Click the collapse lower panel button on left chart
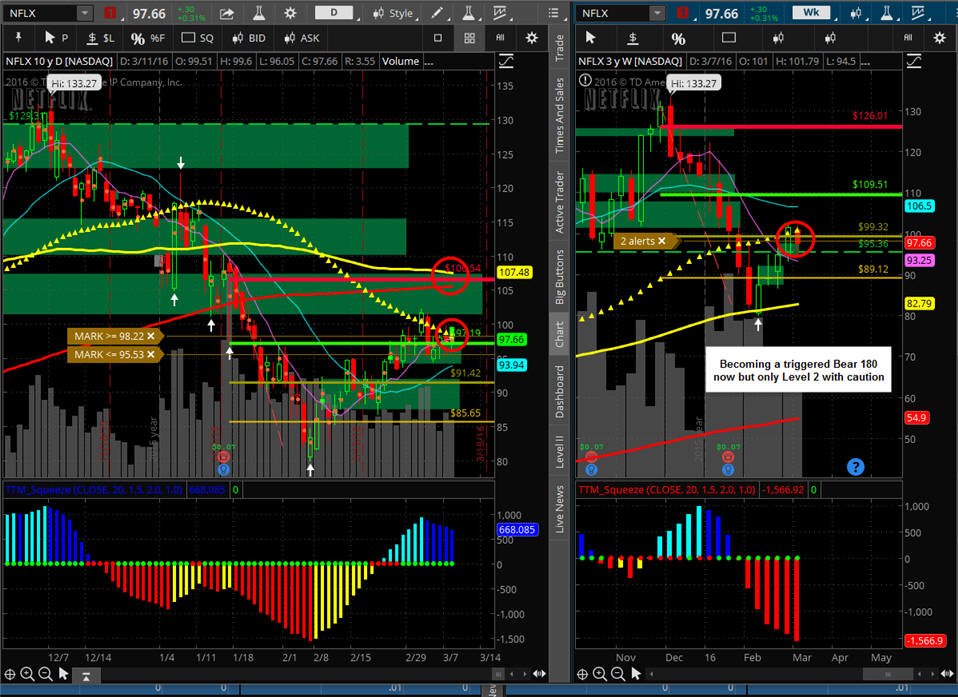Viewport: 958px width, 697px height. pos(86,676)
